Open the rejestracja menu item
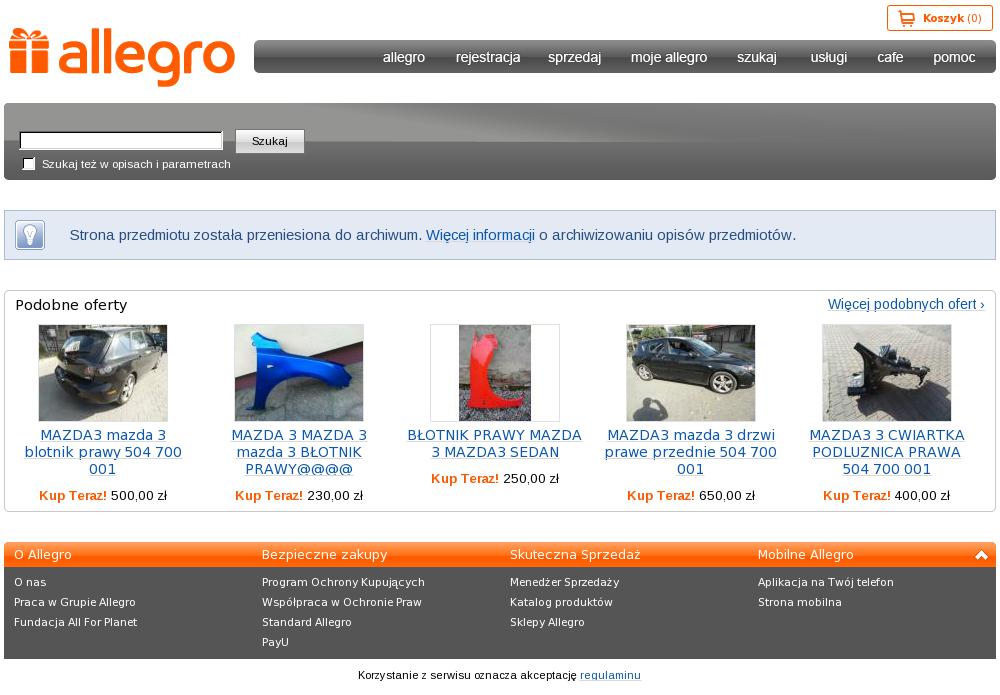 pos(488,57)
